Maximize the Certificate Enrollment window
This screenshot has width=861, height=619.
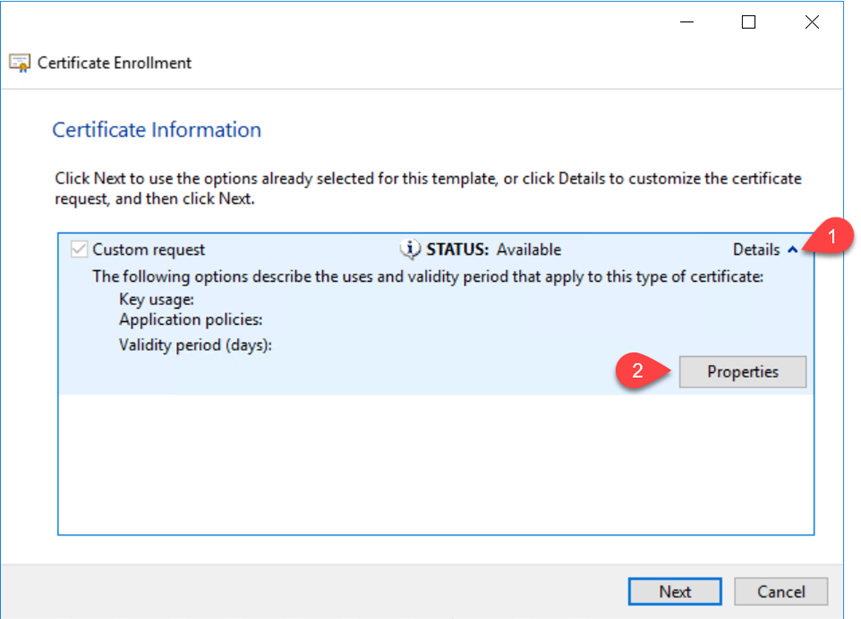coord(748,22)
